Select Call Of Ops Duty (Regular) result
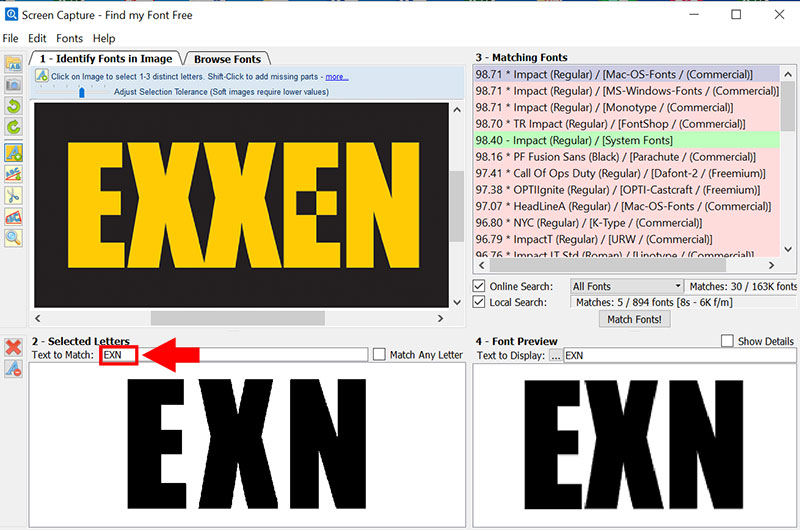 tap(627, 173)
